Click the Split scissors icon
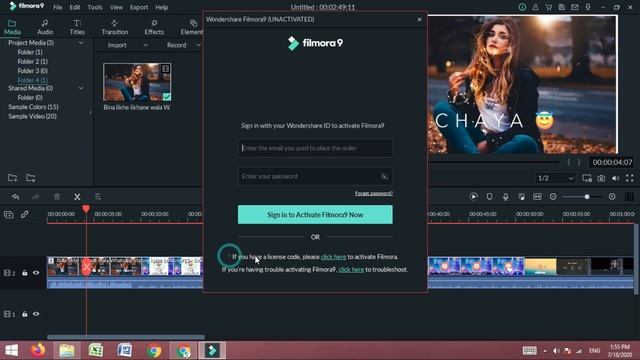 [x=77, y=197]
